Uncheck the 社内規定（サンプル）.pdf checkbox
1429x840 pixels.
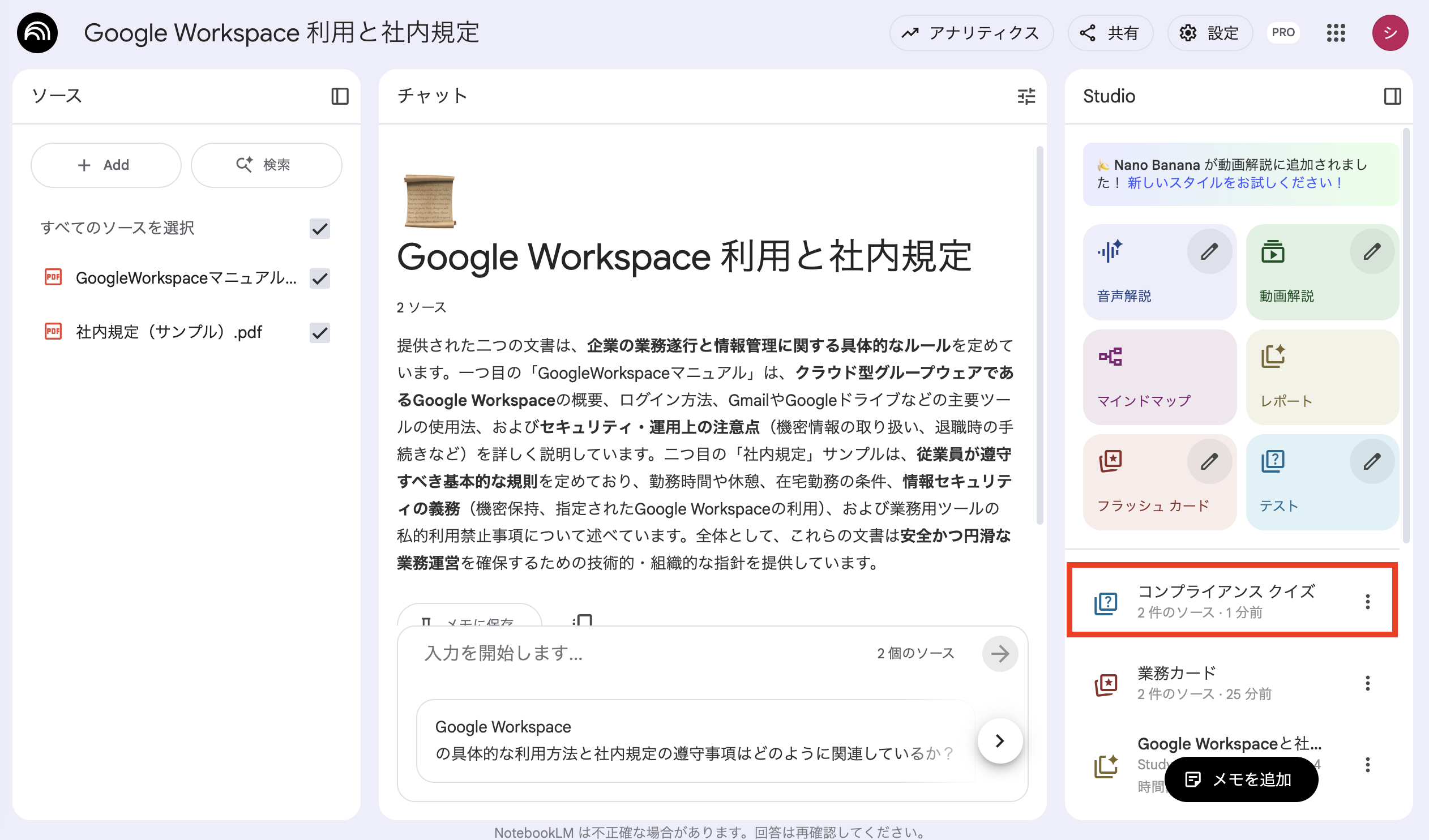coord(320,333)
